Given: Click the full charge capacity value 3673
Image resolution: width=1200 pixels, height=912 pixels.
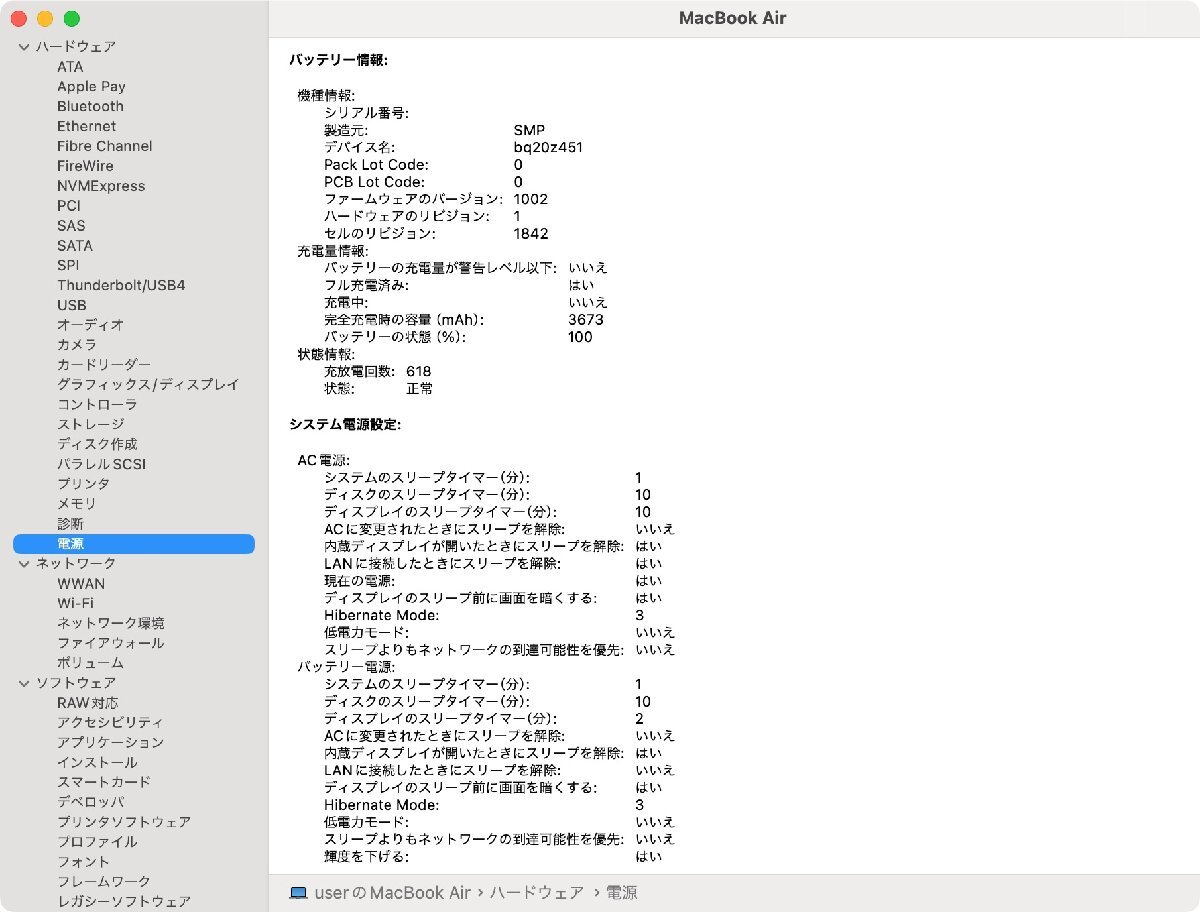Looking at the screenshot, I should click(586, 320).
